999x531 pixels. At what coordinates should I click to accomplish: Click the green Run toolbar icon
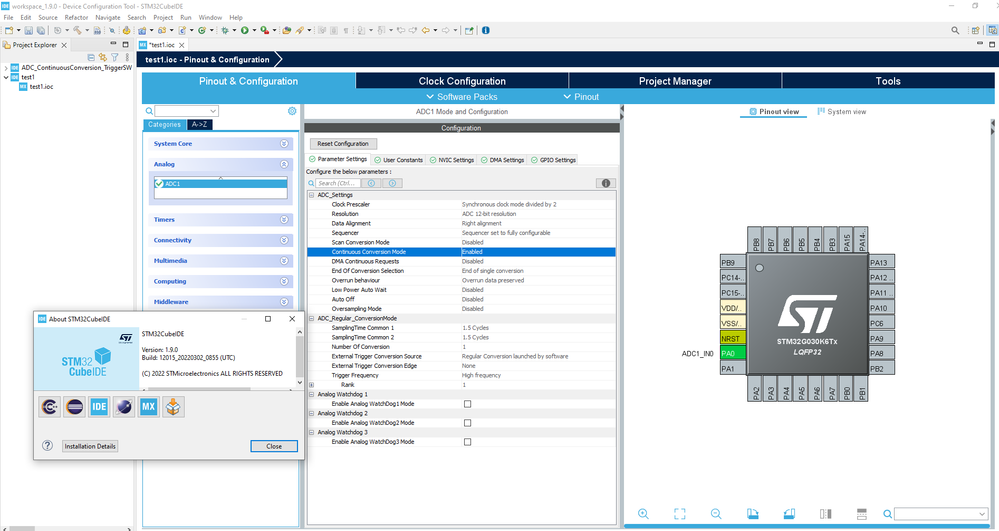(x=244, y=30)
